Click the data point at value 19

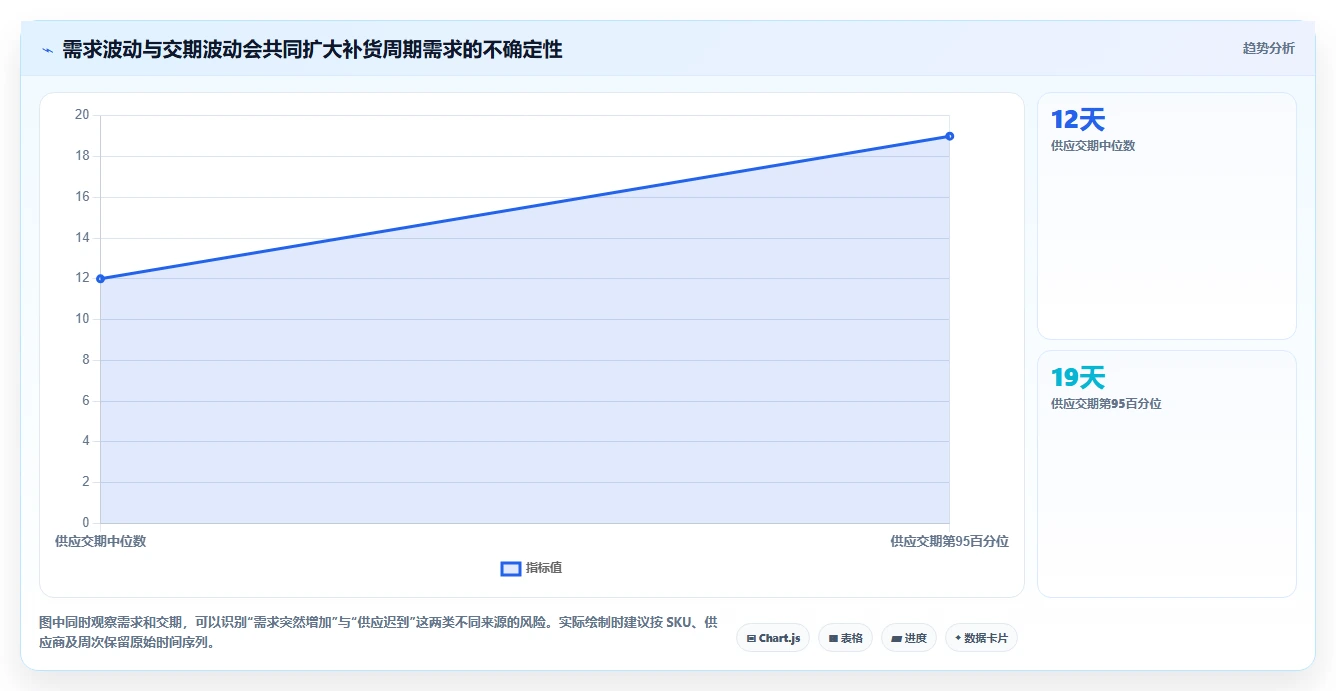tap(949, 136)
